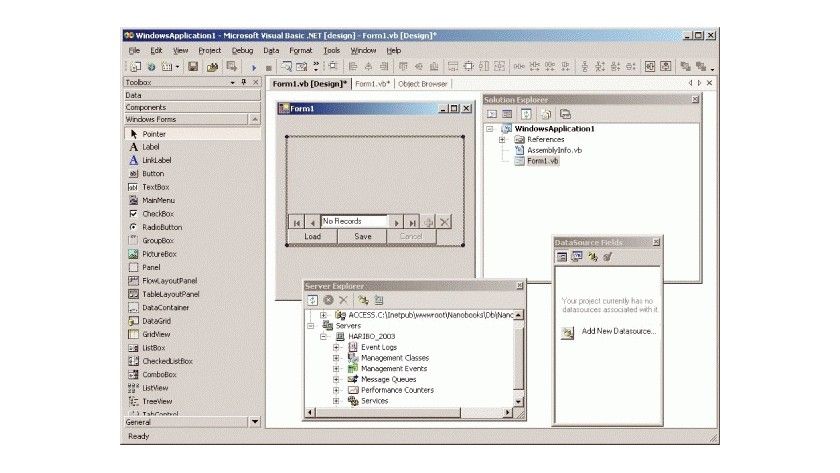Choose the DataGrid control in Toolbox
The image size is (840, 473).
pyautogui.click(x=157, y=321)
